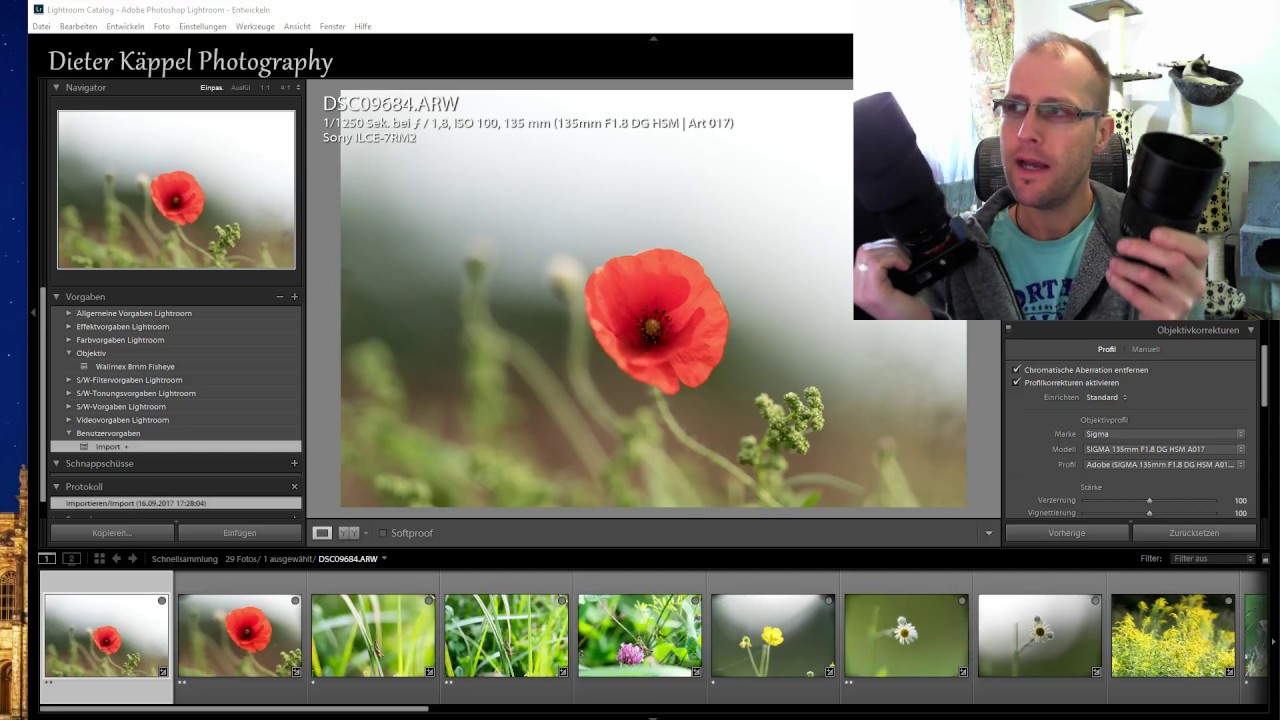Click flag circle on first poppy thumbnail
Screen dimensions: 1280x720
(162, 601)
